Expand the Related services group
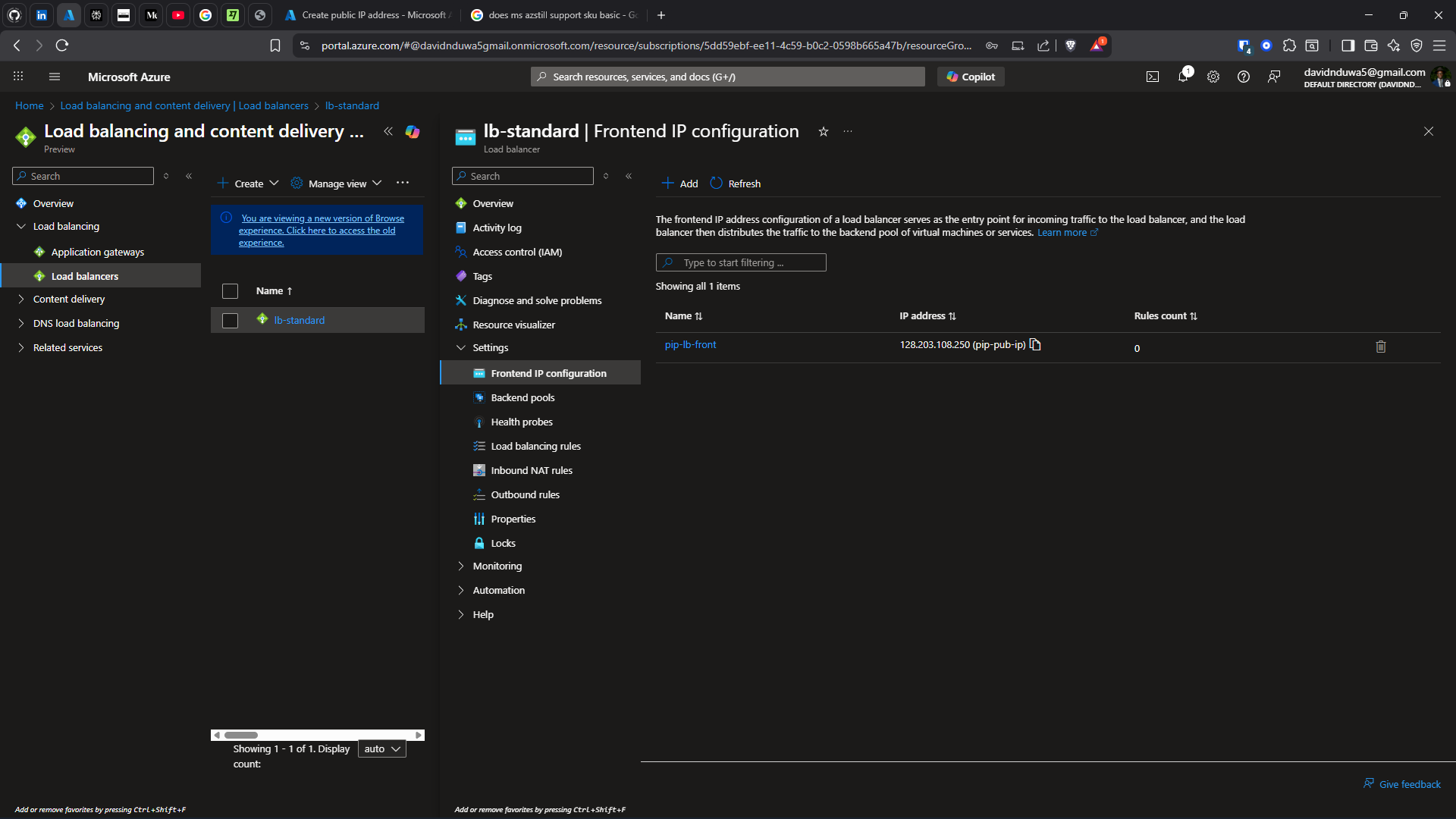 tap(21, 347)
